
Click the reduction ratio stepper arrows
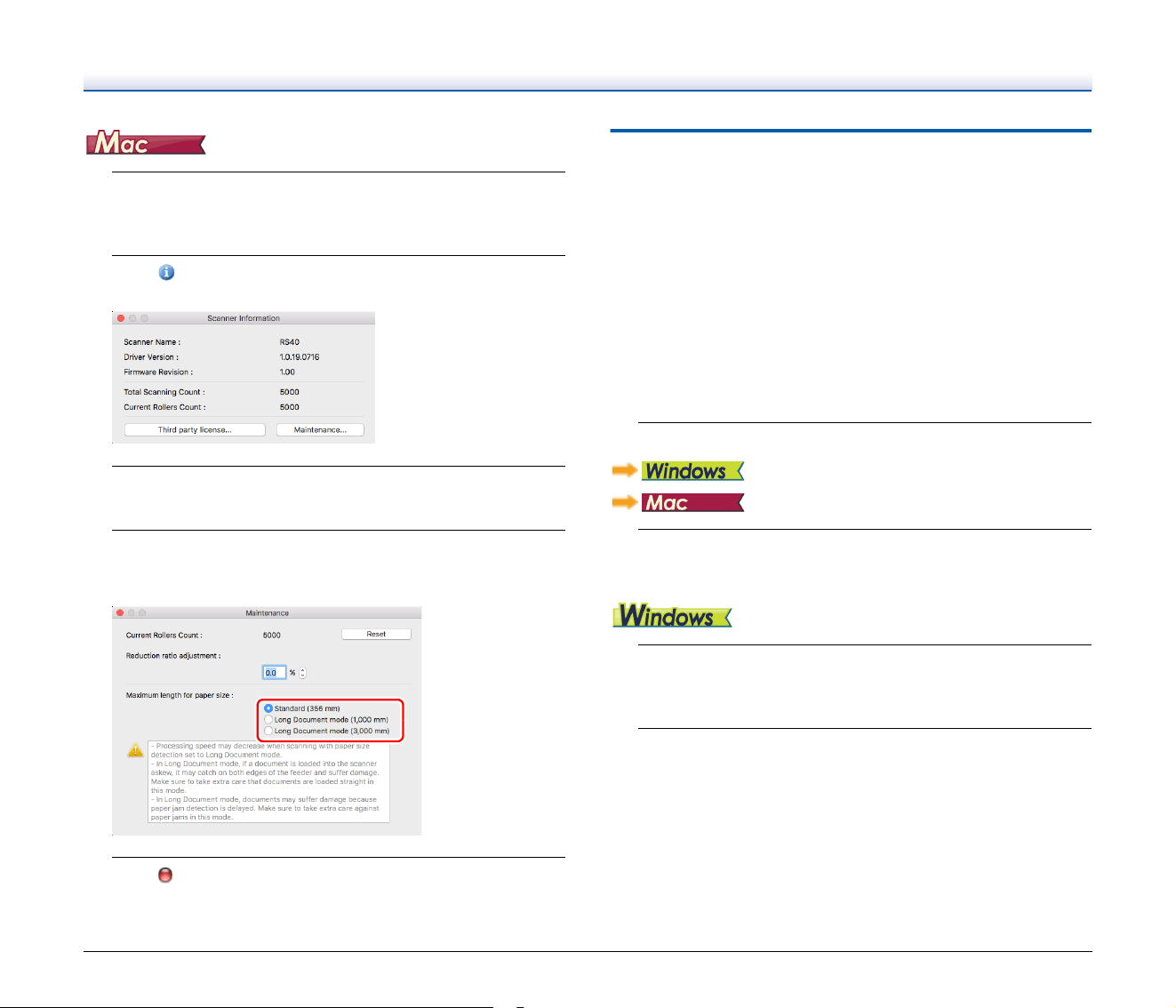coord(302,673)
